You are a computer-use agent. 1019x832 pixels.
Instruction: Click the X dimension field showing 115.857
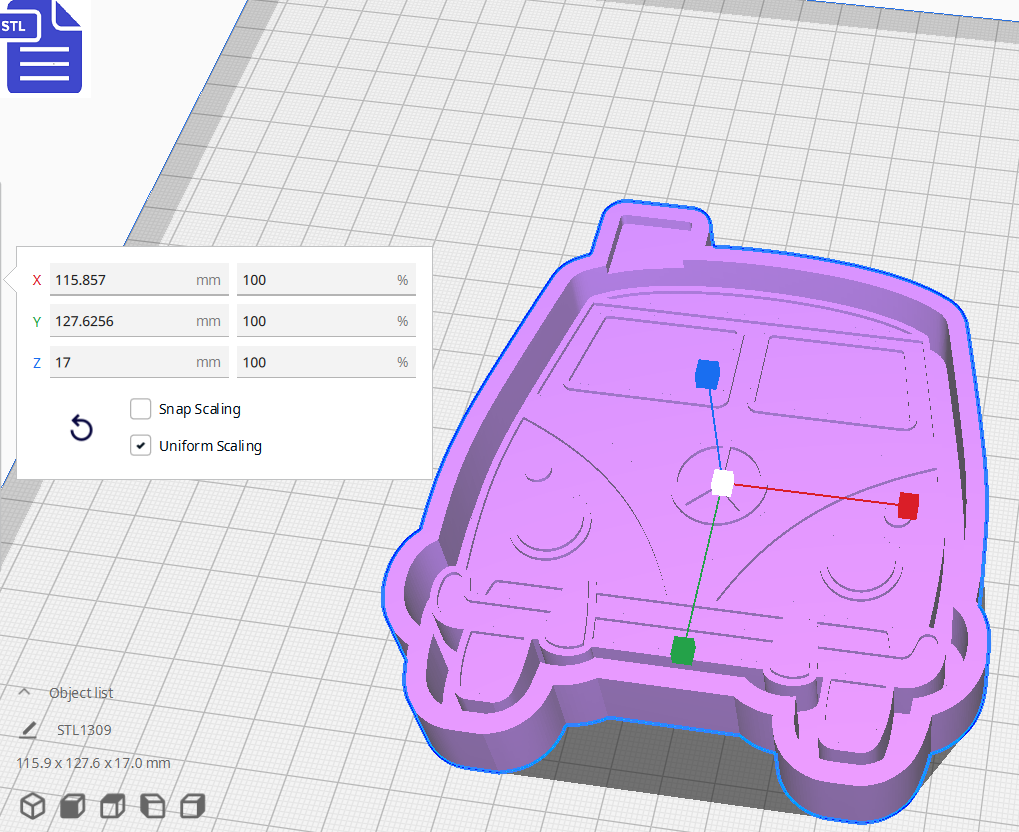coord(139,279)
